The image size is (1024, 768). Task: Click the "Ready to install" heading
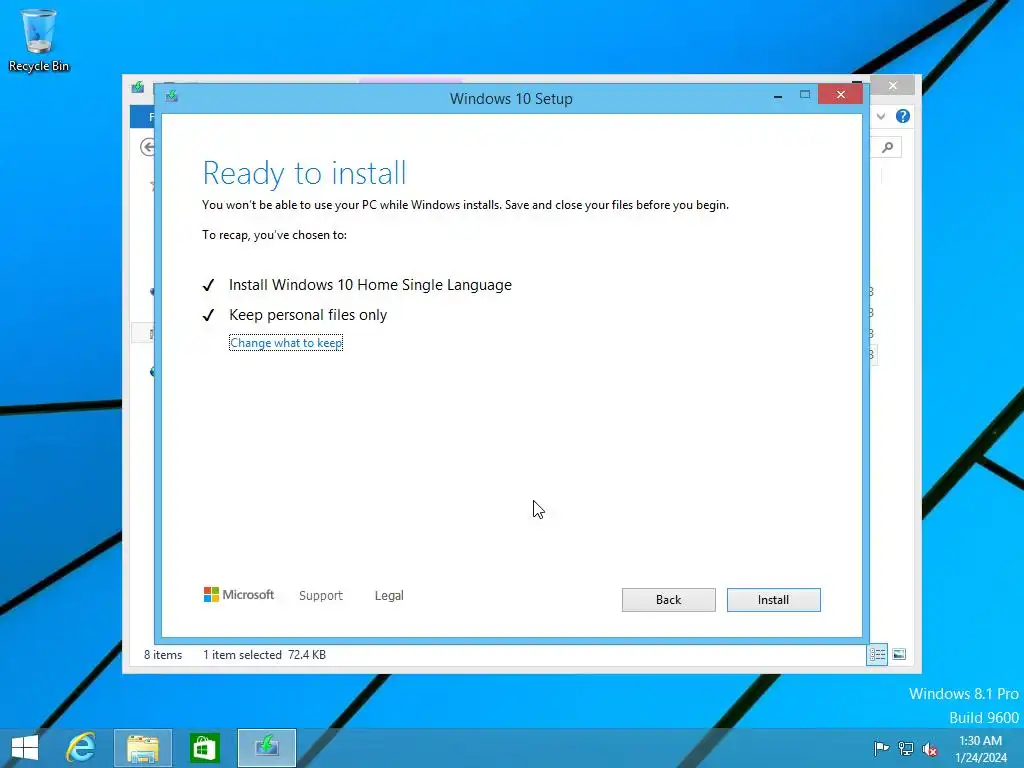click(x=304, y=173)
